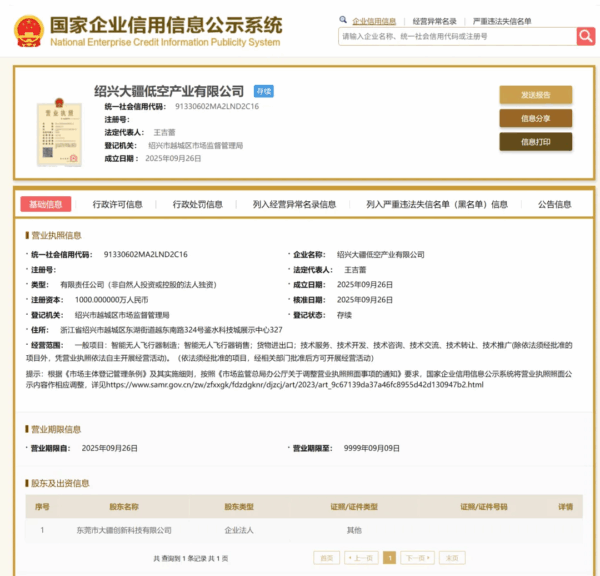Click the national emblem logo

[x=22, y=32]
